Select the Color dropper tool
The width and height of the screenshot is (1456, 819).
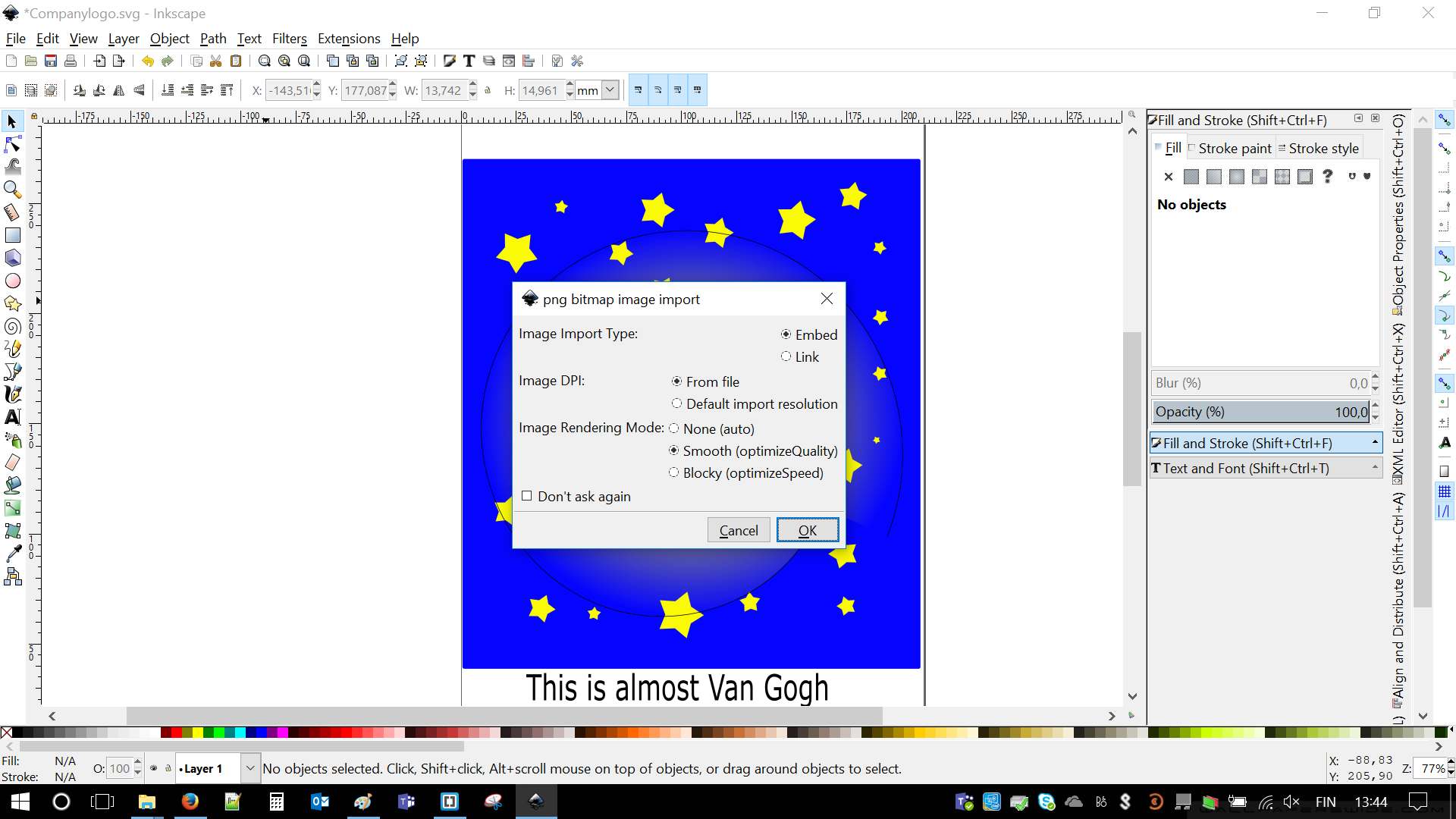click(x=13, y=554)
